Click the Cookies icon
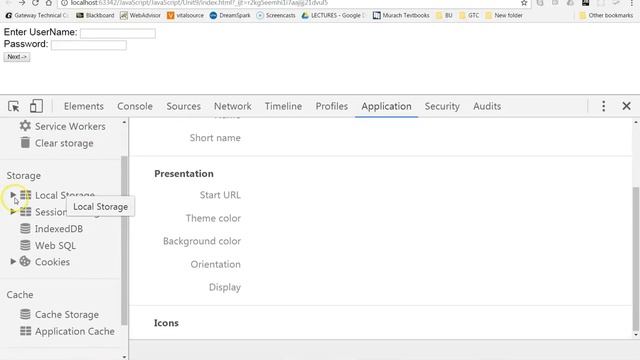640x360 pixels. (x=25, y=262)
